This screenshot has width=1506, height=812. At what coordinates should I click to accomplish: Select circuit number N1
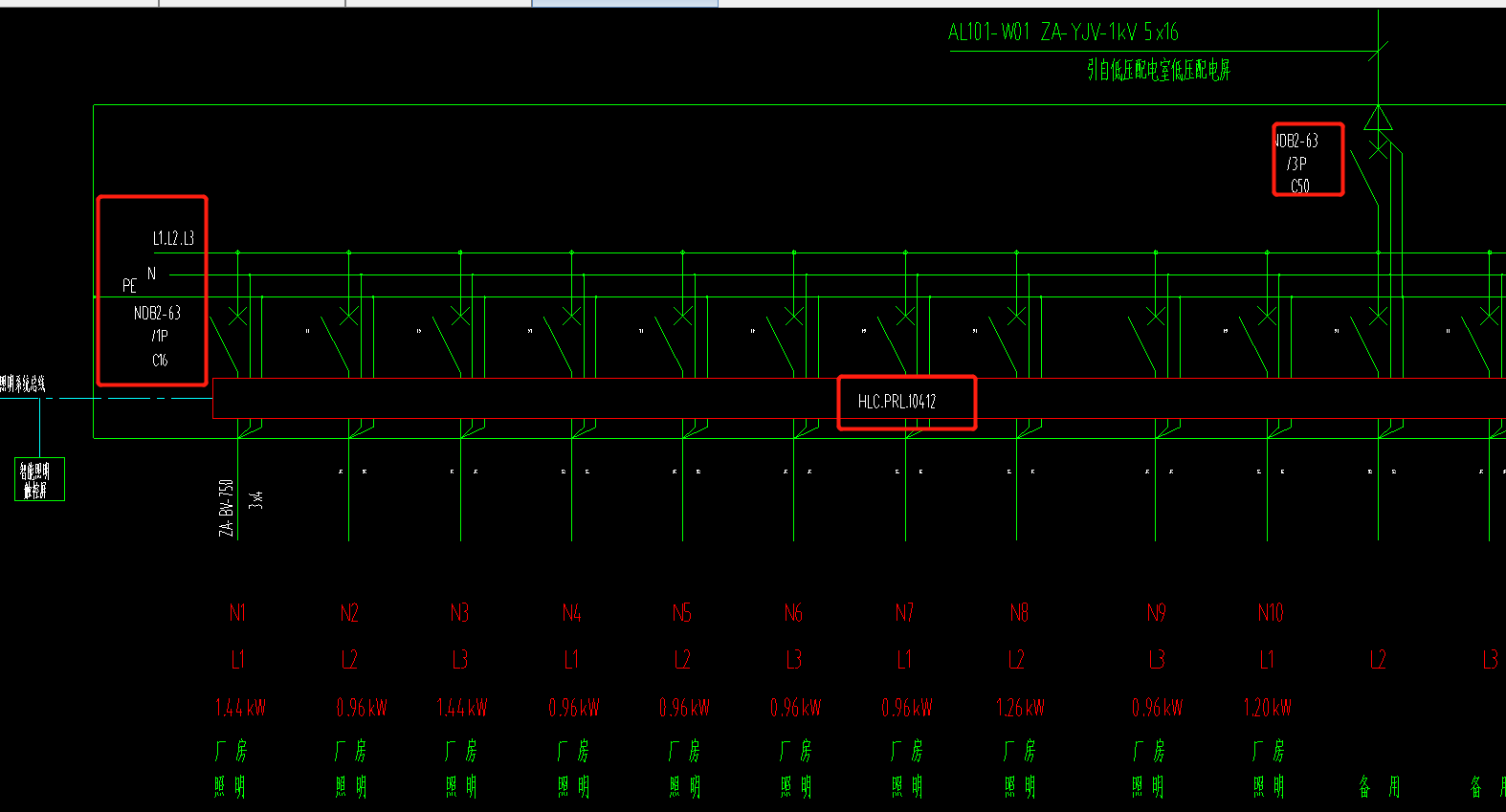click(237, 613)
